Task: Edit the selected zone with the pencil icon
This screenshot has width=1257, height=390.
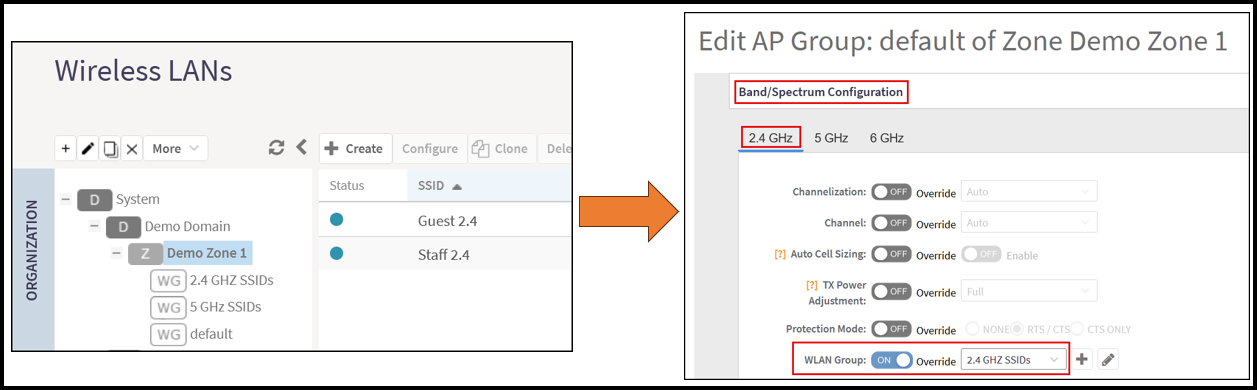Action: [88, 148]
